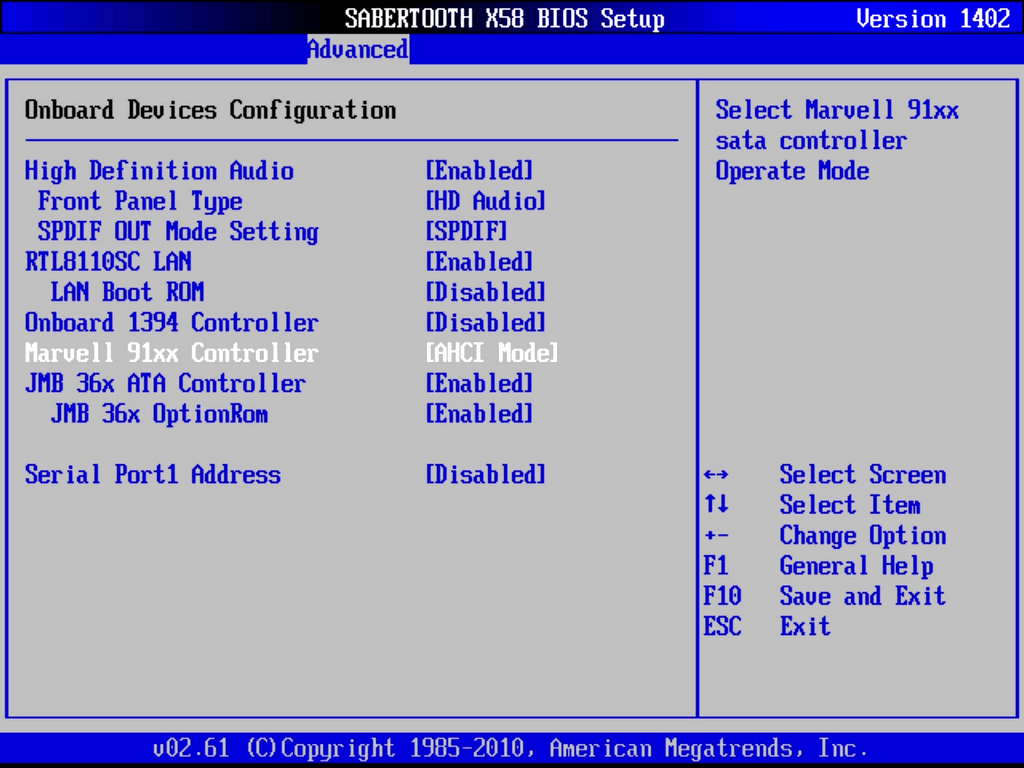Toggle LAN Boot ROM [Disabled] value

[486, 292]
